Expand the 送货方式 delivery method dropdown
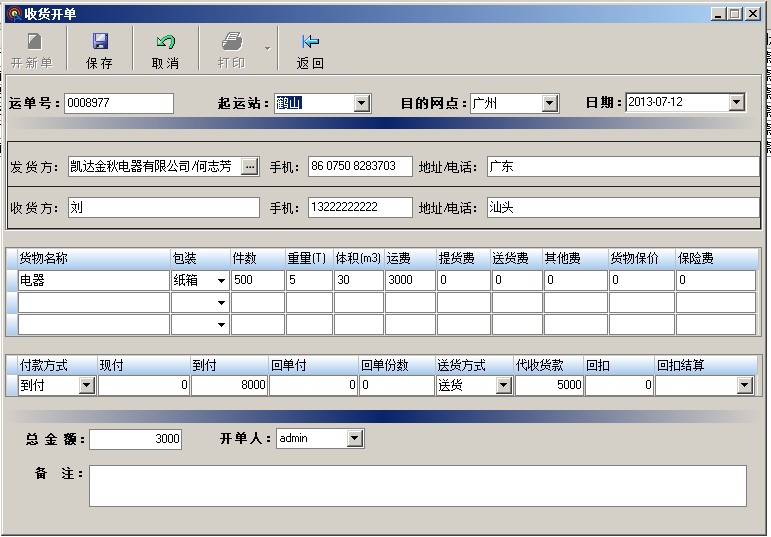771x537 pixels. coord(503,385)
